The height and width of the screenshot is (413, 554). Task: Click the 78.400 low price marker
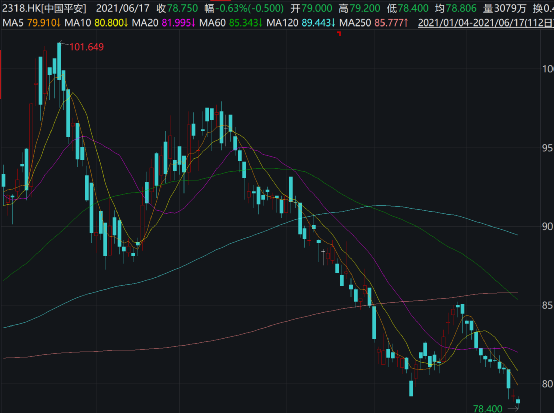[488, 409]
